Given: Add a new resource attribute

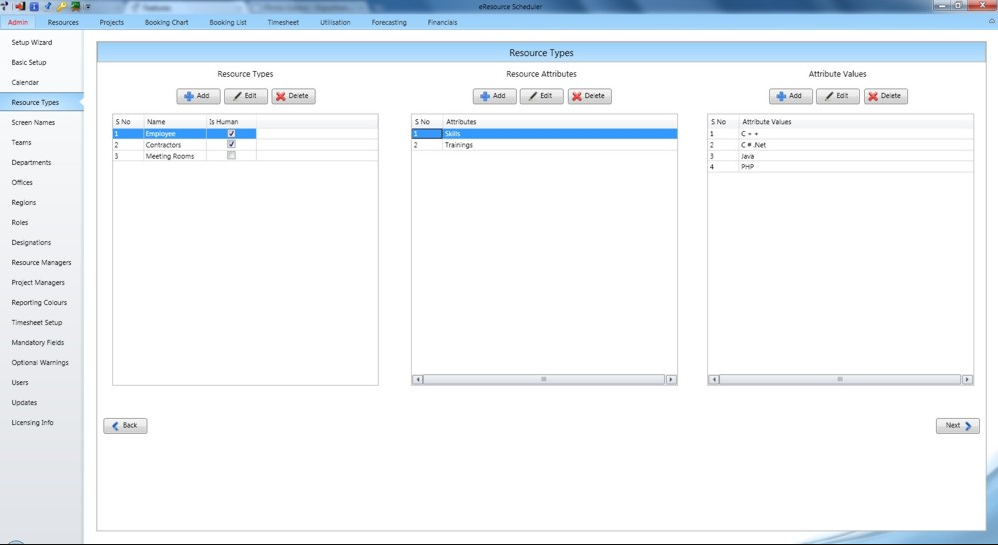Looking at the screenshot, I should 494,96.
